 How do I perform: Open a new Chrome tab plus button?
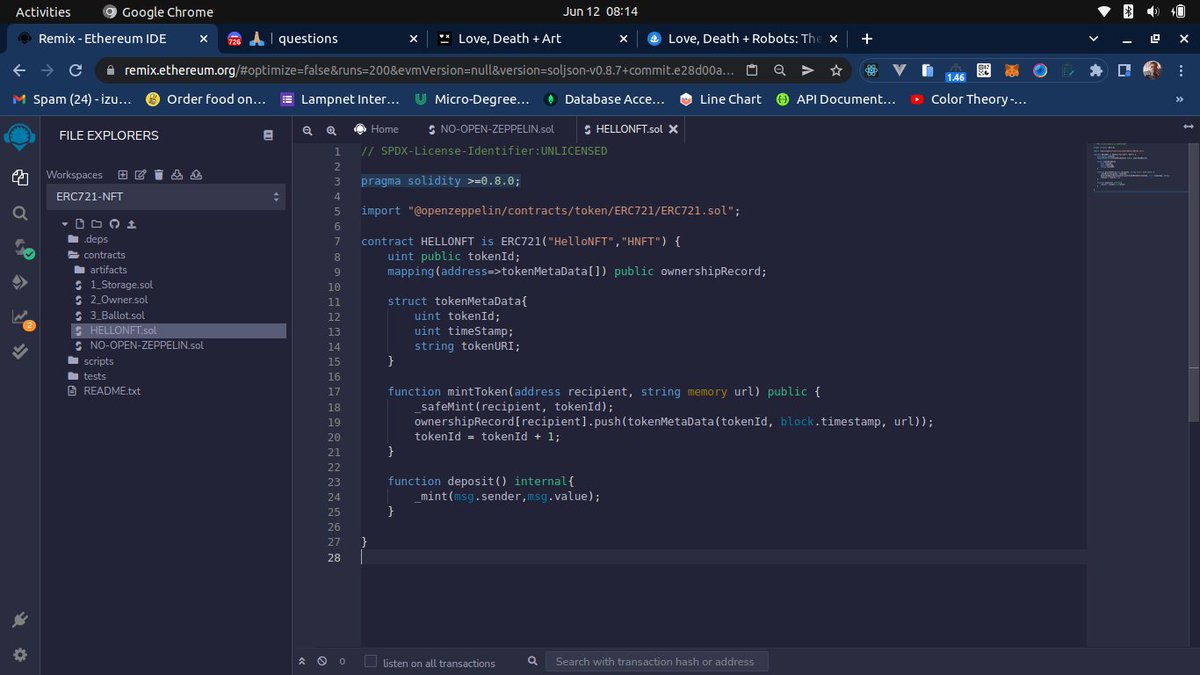tap(867, 39)
